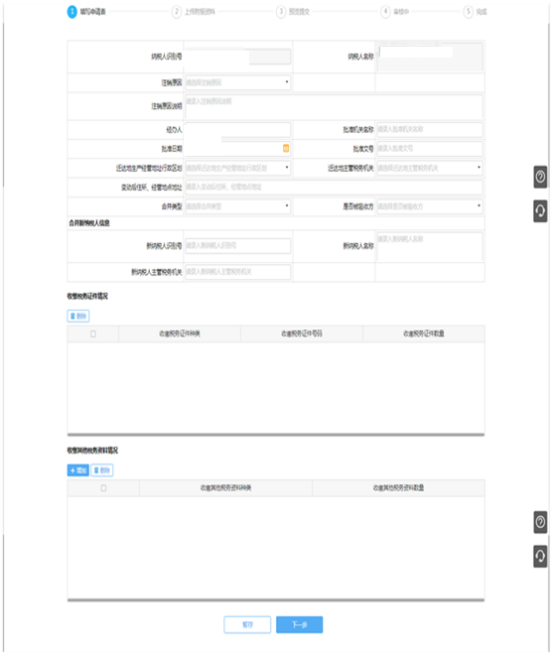Click the horizontal scrollbar under 收缴其他税务资料 table

tap(276, 600)
